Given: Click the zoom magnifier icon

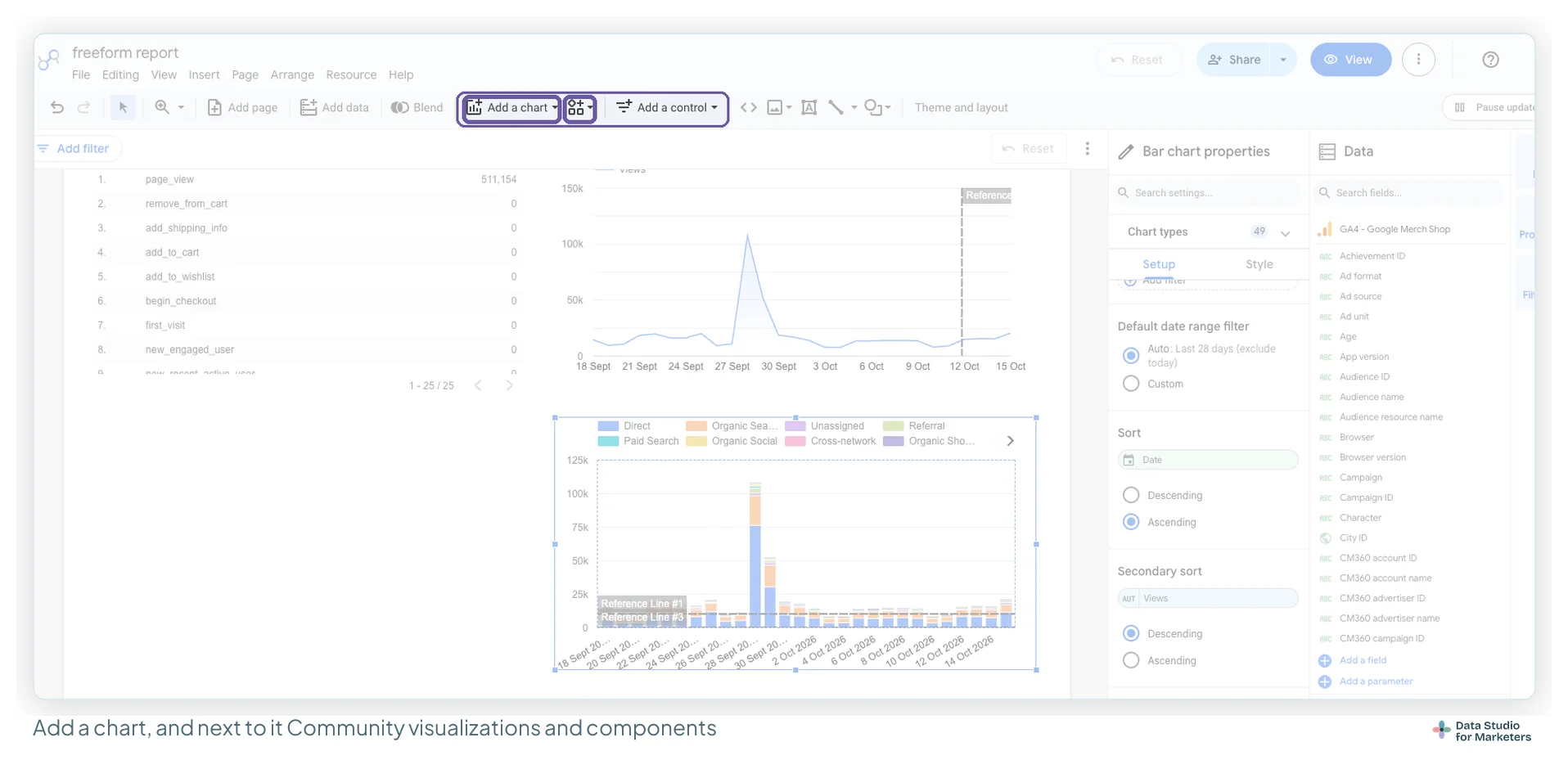Looking at the screenshot, I should tap(162, 107).
